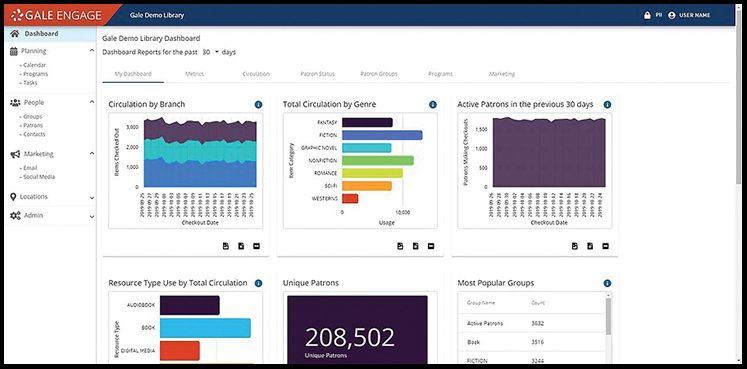Image resolution: width=747 pixels, height=369 pixels.
Task: Click the WESTERNS bar in genre chart
Action: (350, 199)
